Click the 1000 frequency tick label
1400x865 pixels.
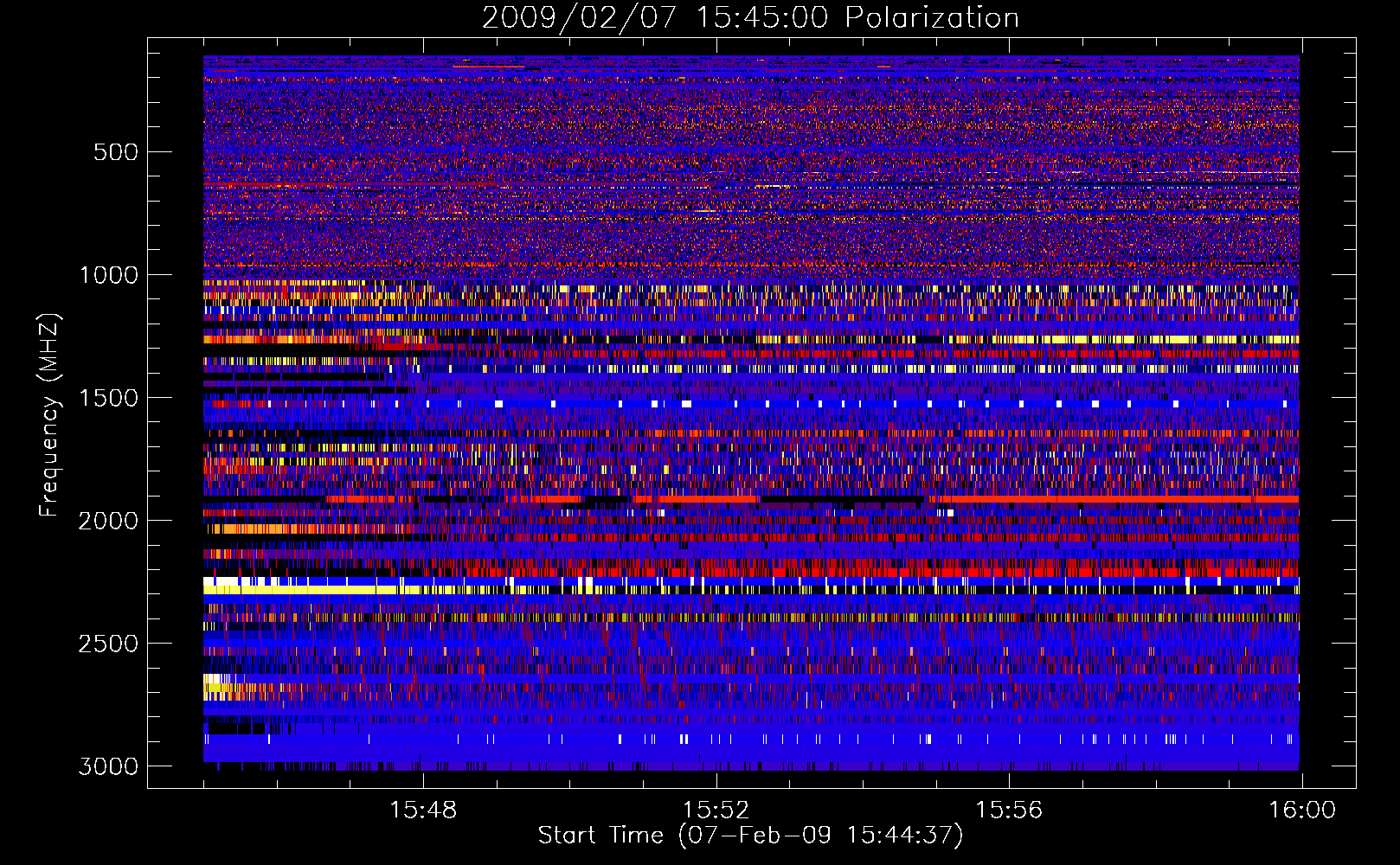(x=108, y=275)
